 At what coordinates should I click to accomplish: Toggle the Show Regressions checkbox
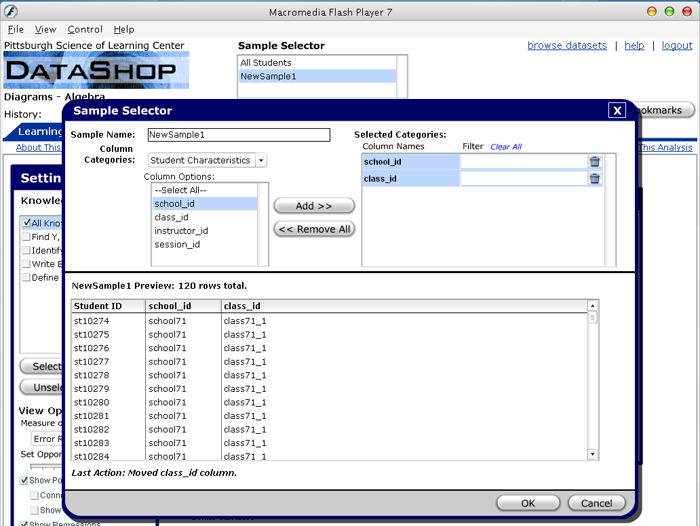coord(23,523)
